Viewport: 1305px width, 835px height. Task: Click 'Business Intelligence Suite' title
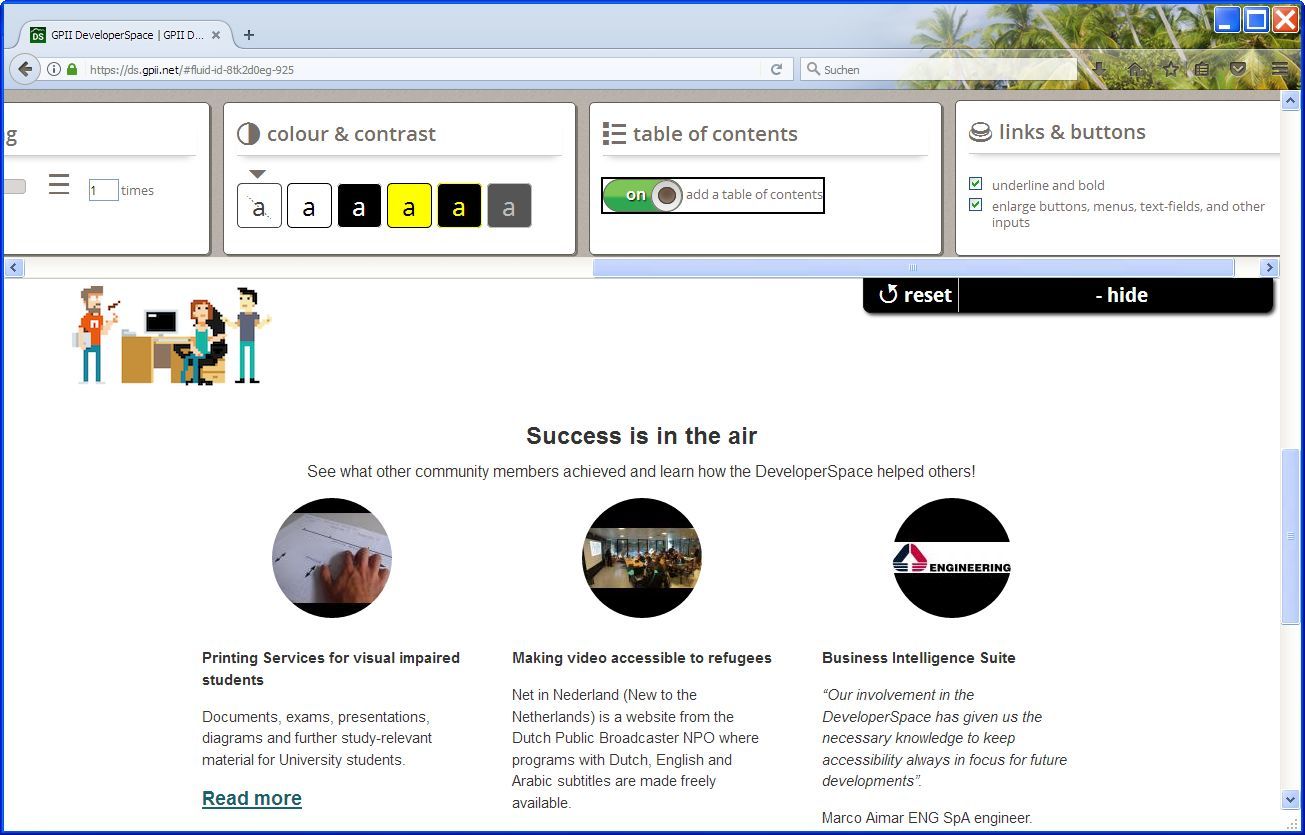click(919, 658)
